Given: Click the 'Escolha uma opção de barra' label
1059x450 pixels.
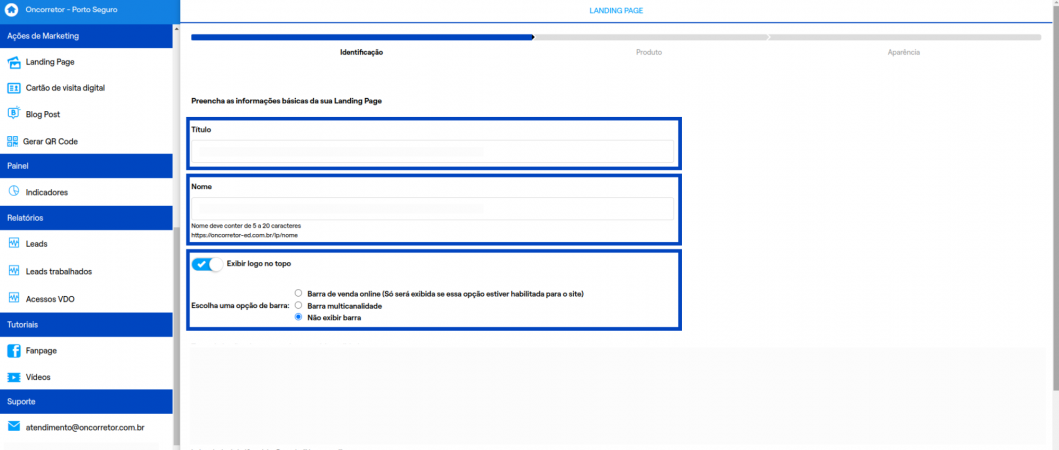Looking at the screenshot, I should pyautogui.click(x=241, y=306).
